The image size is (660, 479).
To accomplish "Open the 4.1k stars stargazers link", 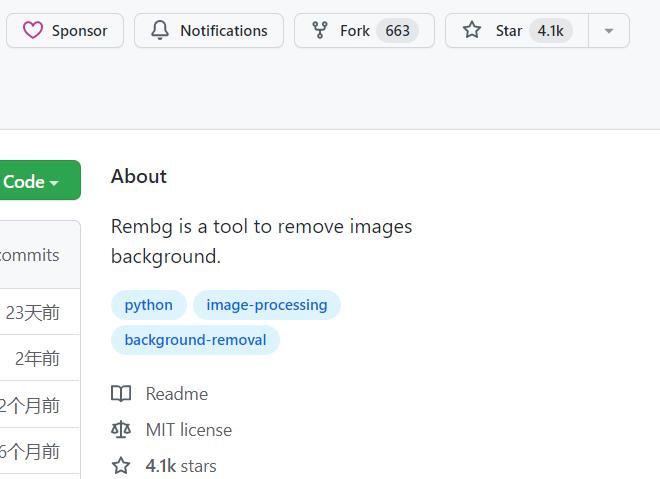I will tap(181, 466).
